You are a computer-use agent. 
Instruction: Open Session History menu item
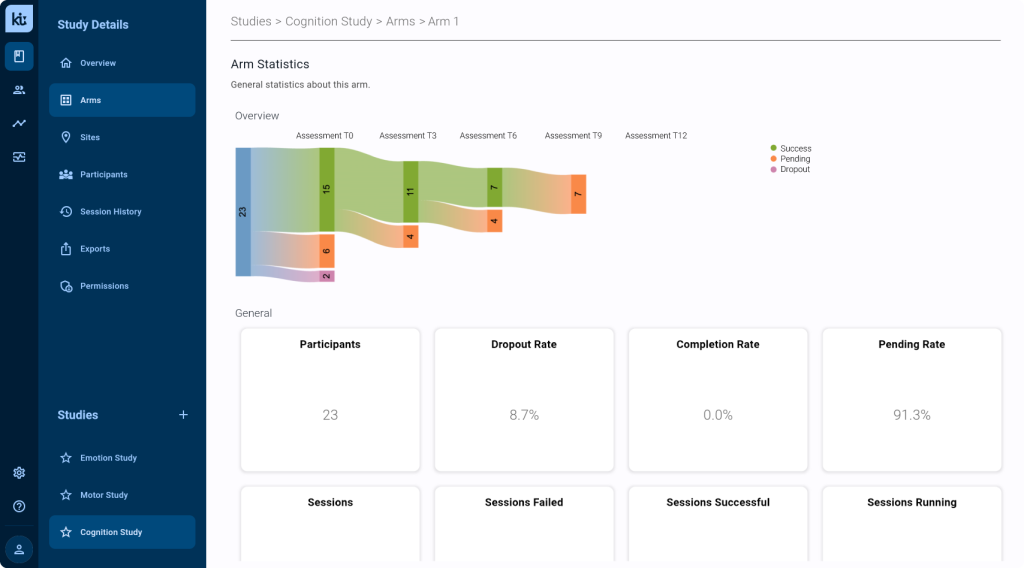[122, 212]
